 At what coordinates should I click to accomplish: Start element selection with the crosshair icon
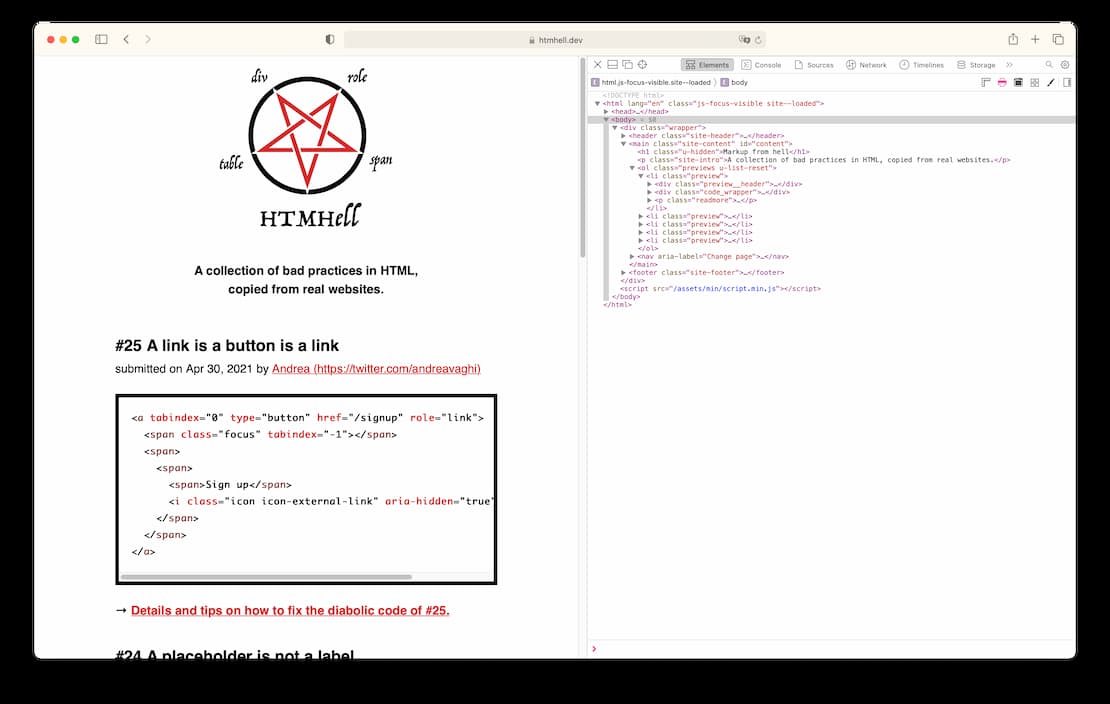pos(642,64)
